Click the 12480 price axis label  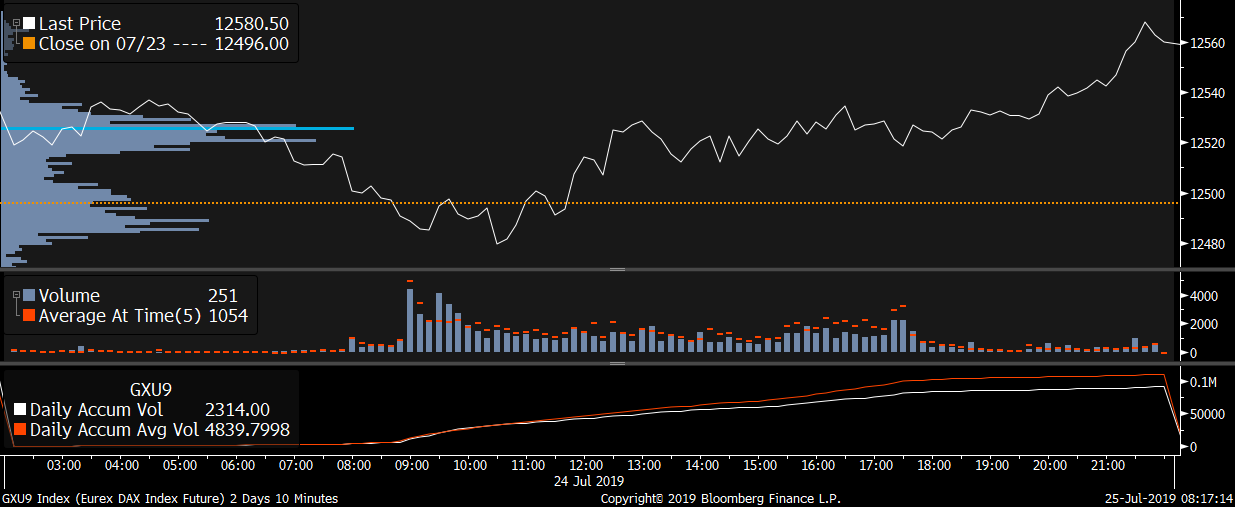pyautogui.click(x=1206, y=243)
